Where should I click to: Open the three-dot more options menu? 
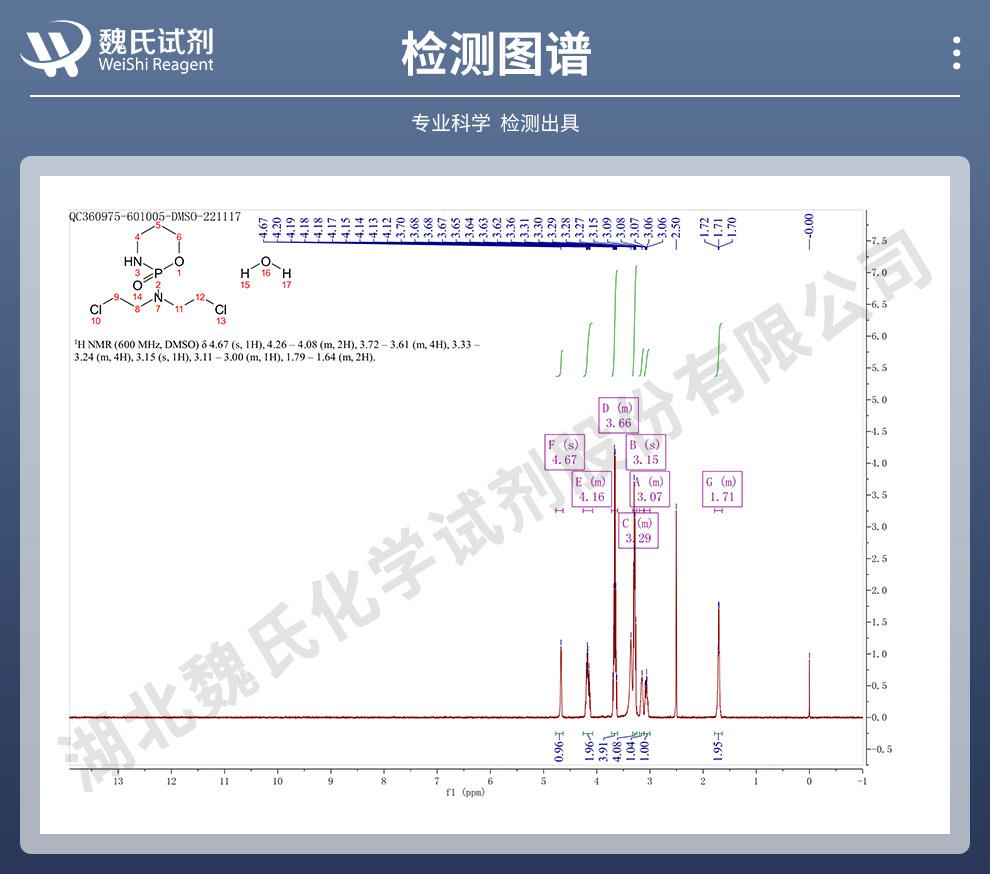[x=957, y=52]
